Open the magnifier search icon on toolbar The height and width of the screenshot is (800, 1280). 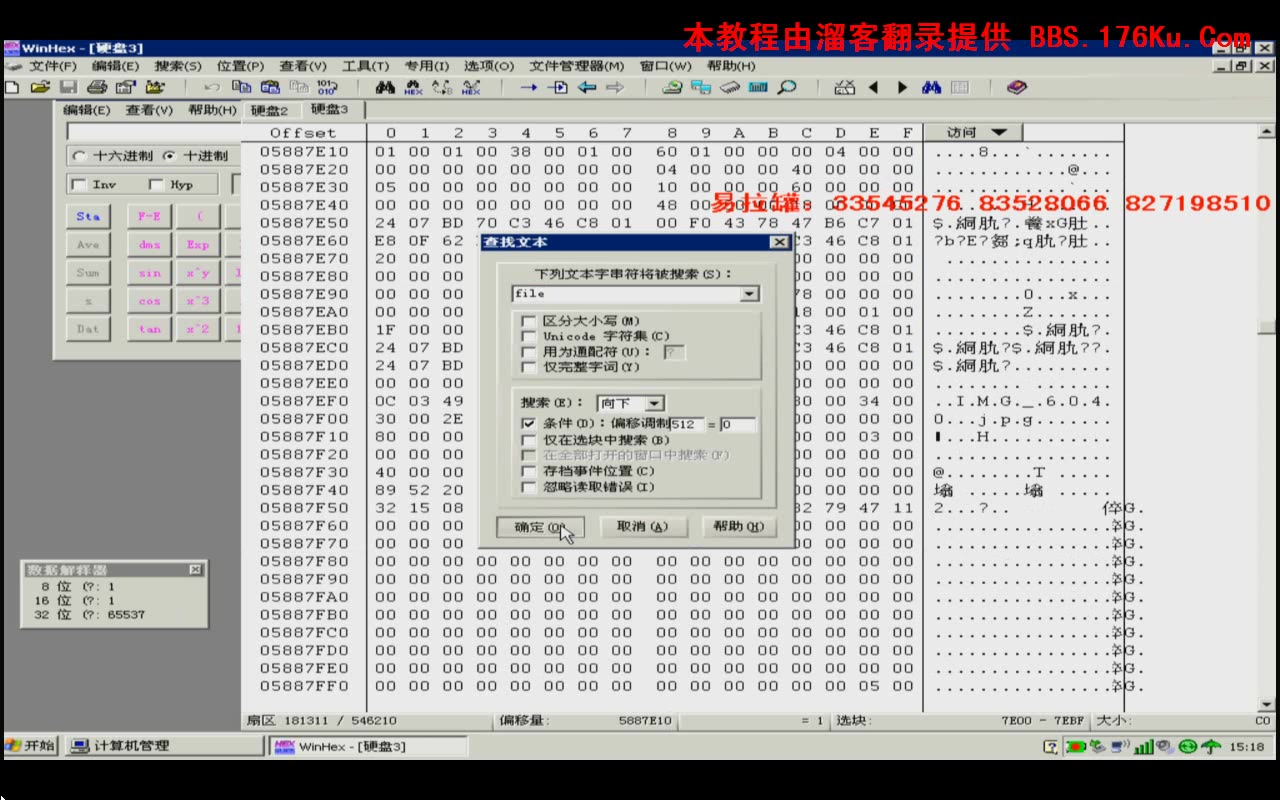[x=787, y=87]
